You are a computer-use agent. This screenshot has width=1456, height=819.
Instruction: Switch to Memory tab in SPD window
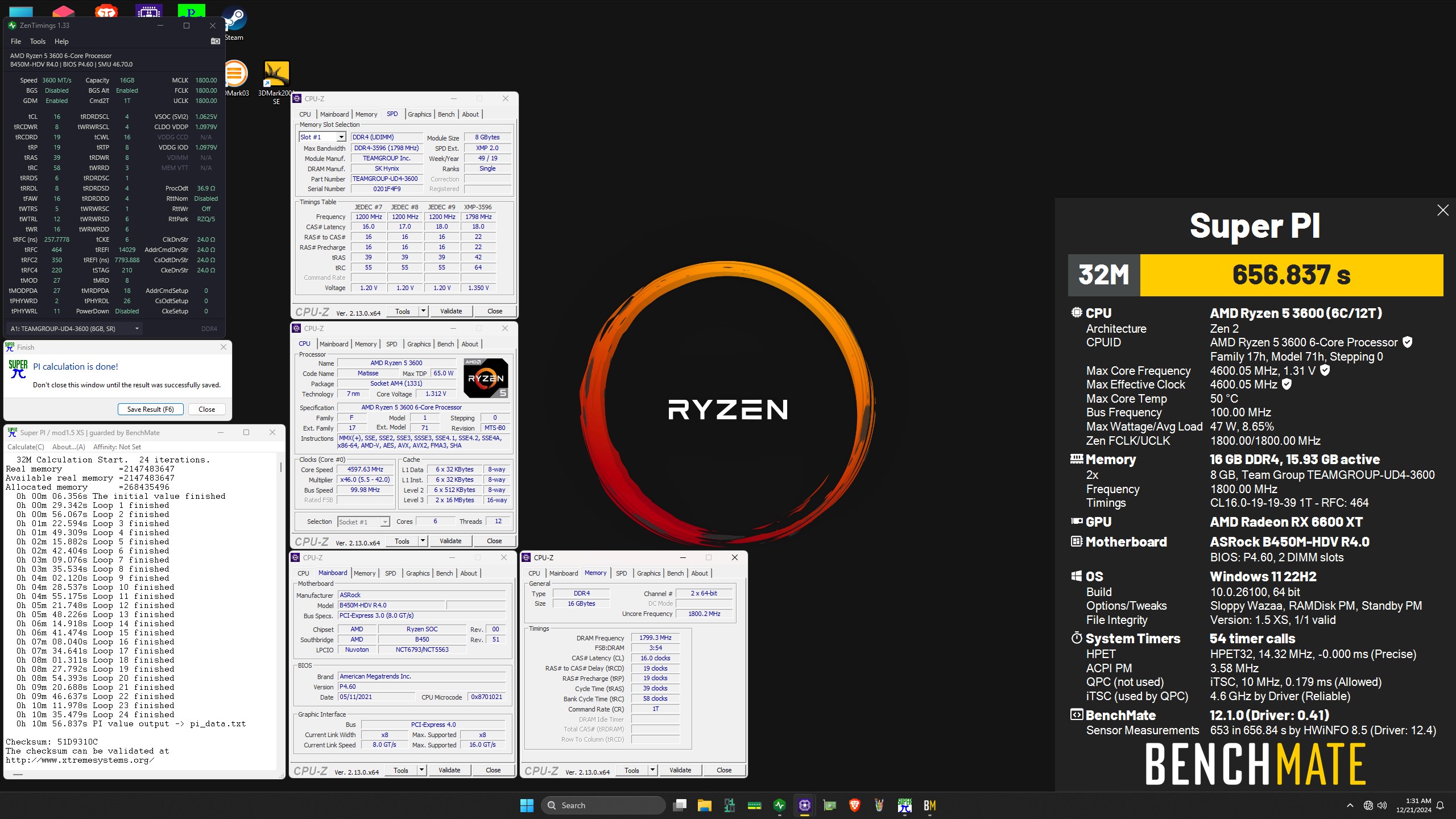coord(366,114)
